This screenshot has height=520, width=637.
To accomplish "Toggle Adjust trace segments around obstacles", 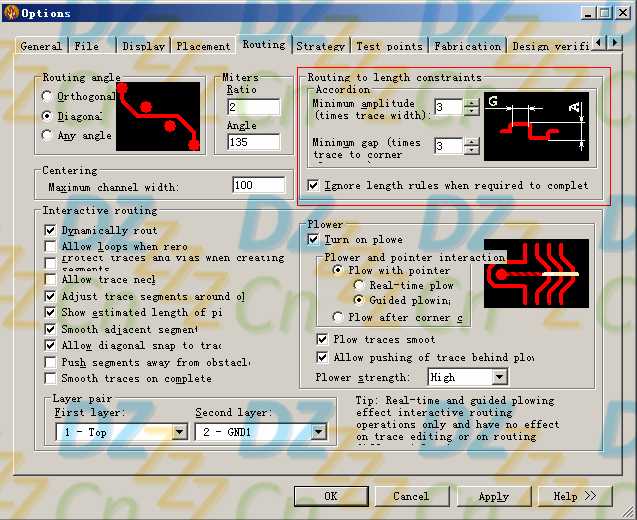I will point(50,296).
